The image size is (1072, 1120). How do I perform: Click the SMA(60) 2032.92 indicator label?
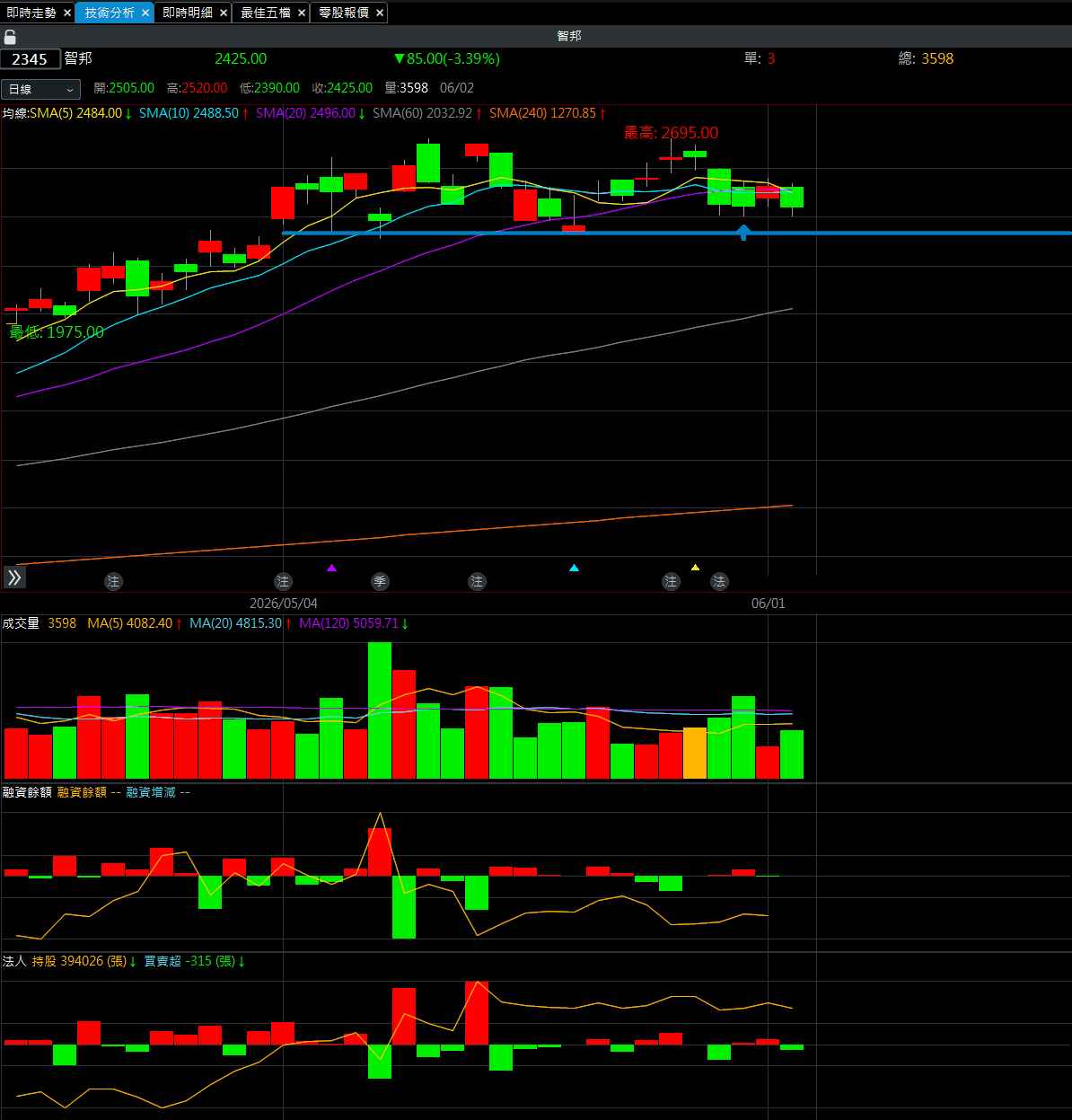click(x=427, y=113)
